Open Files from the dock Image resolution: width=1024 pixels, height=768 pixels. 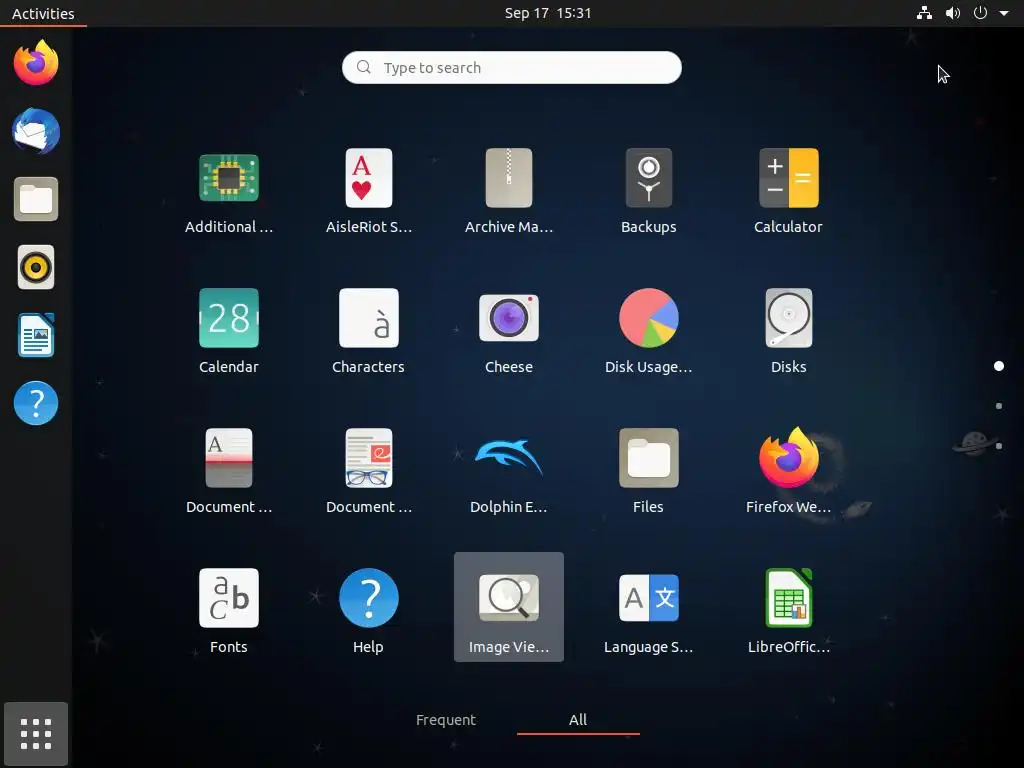pyautogui.click(x=36, y=199)
